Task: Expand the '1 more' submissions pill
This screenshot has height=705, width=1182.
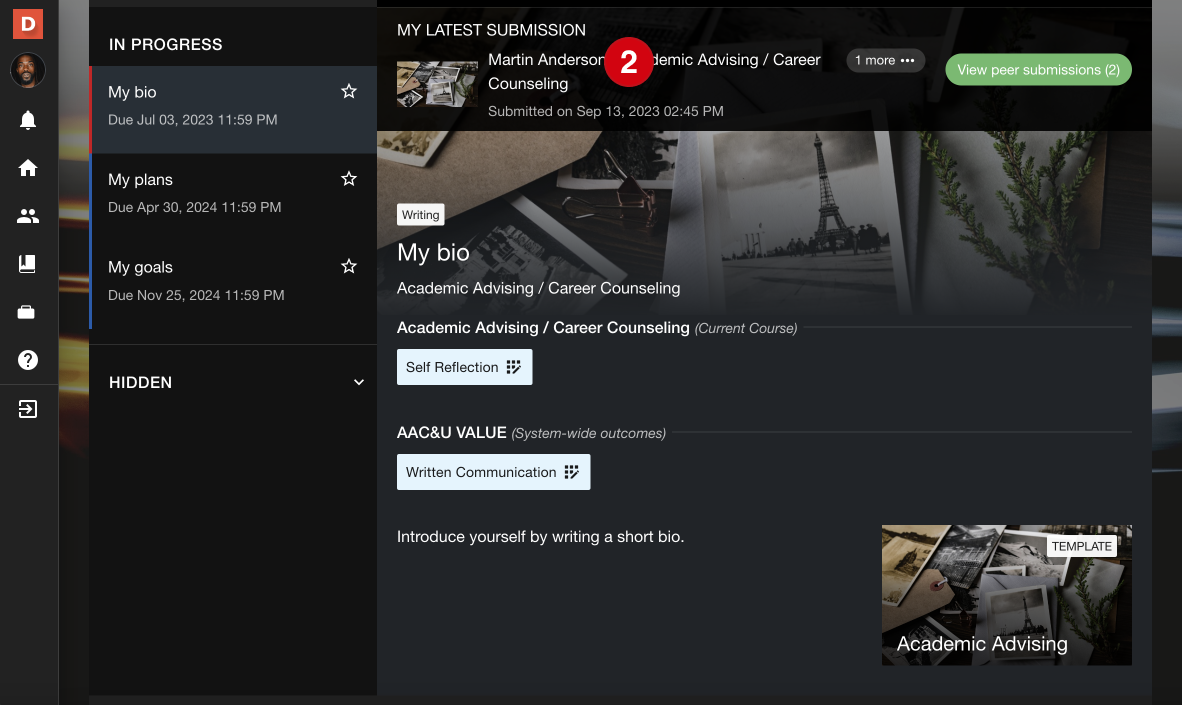Action: tap(885, 61)
